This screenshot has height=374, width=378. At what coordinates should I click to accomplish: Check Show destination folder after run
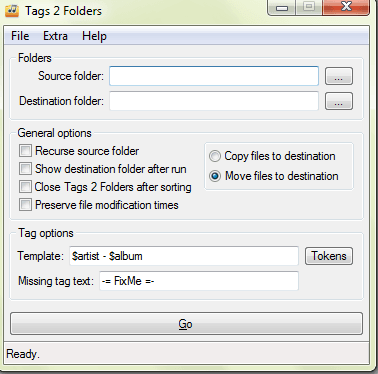click(25, 169)
